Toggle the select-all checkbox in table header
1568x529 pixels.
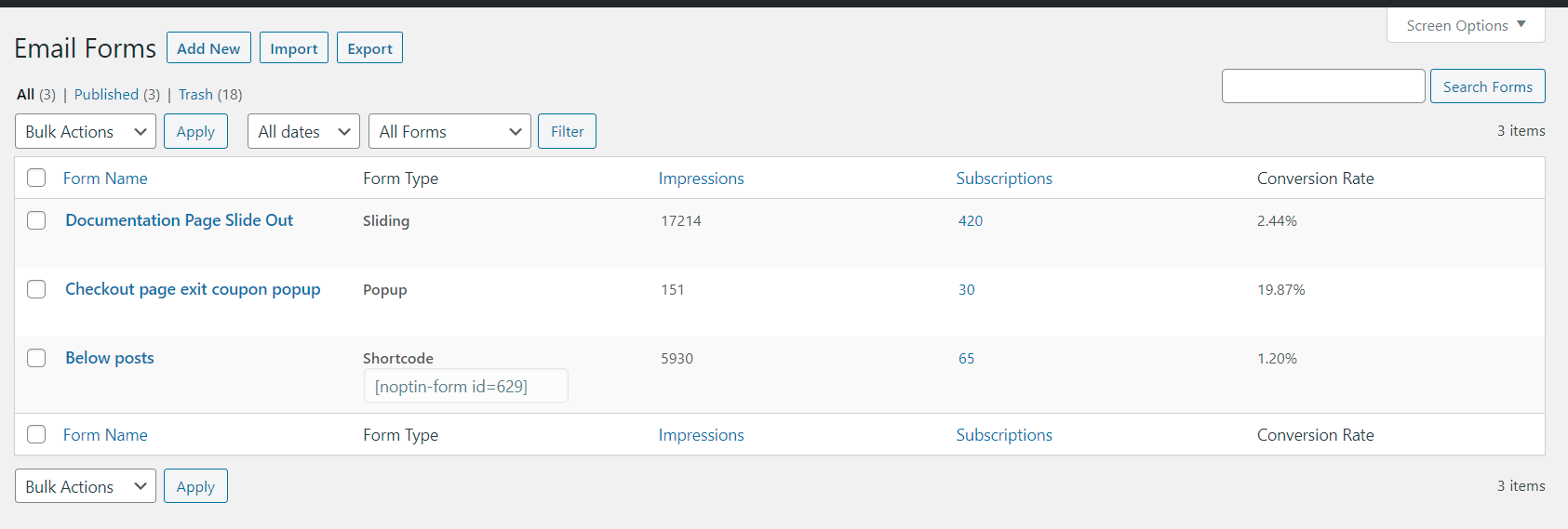(x=36, y=178)
